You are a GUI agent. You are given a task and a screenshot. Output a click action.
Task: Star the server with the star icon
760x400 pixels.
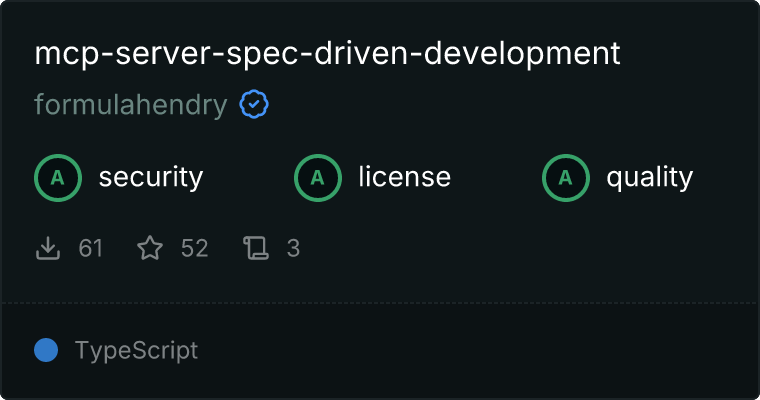point(150,248)
